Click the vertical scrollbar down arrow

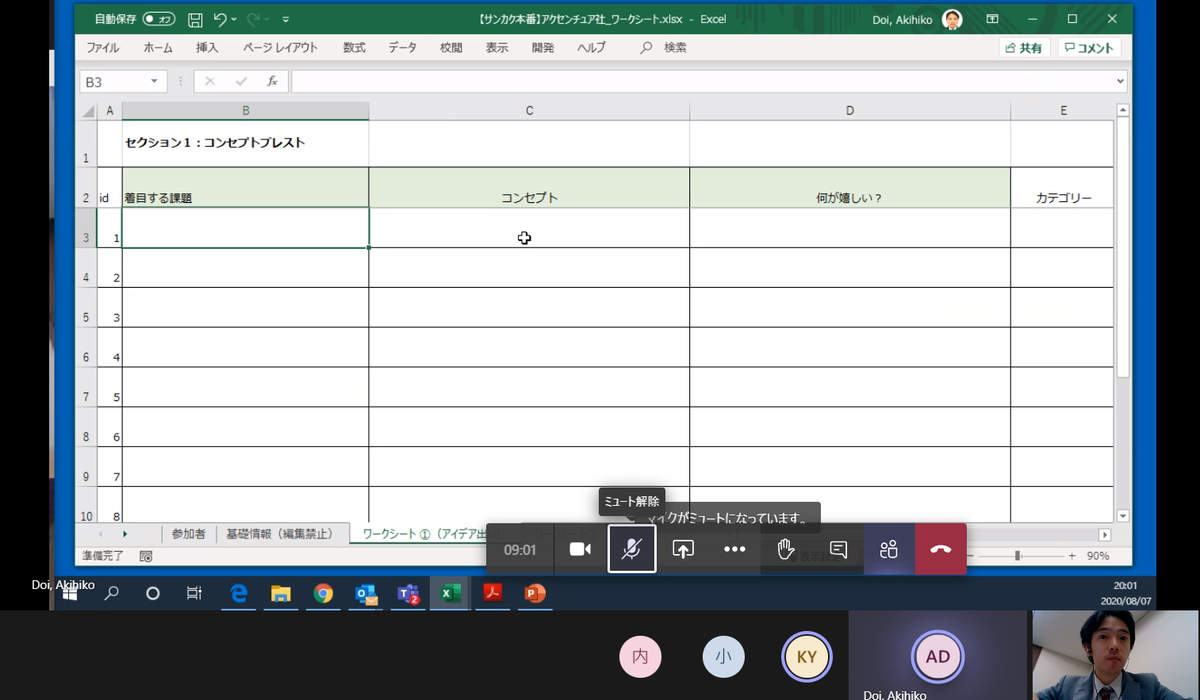coord(1122,516)
